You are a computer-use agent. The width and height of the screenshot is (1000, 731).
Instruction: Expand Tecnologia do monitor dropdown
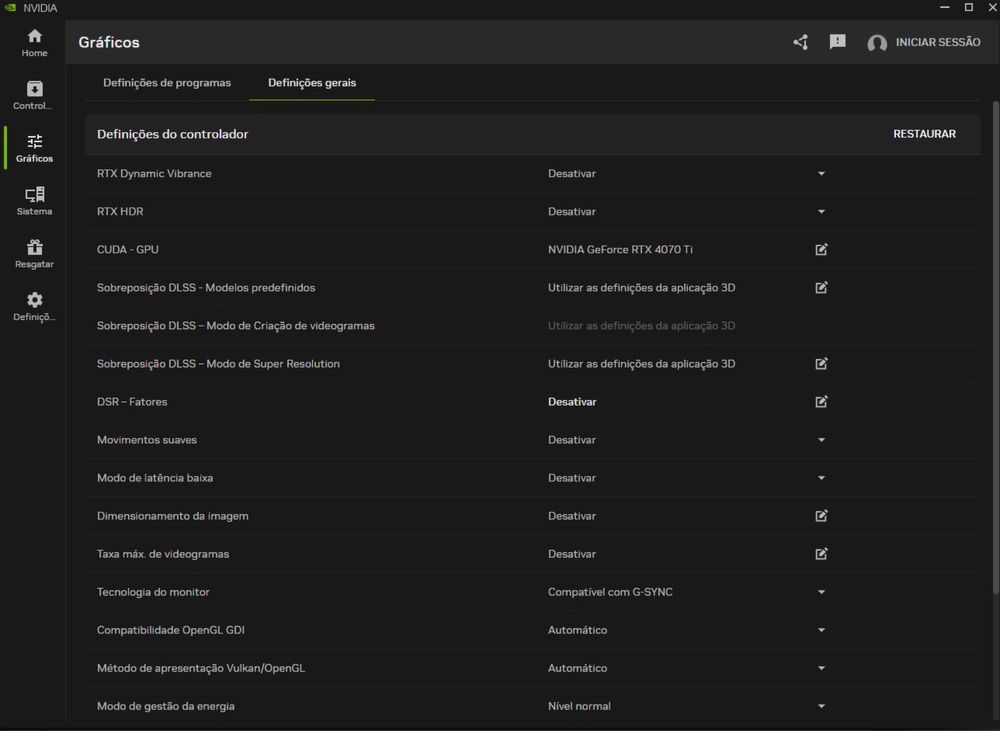click(821, 592)
